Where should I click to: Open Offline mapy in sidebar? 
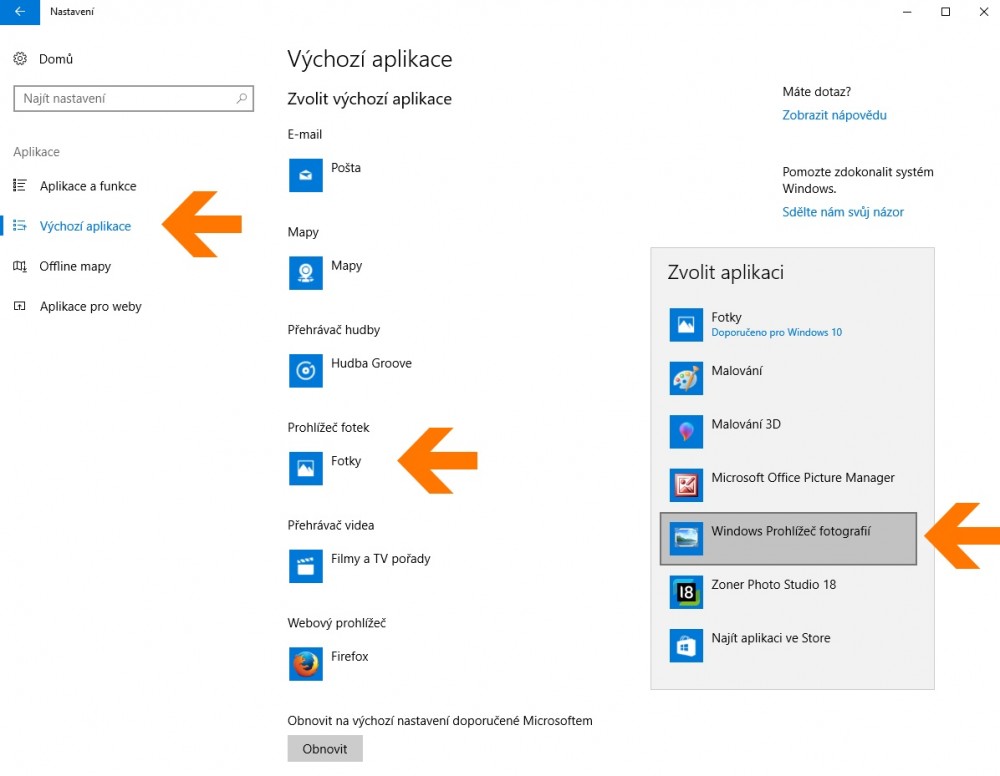pyautogui.click(x=75, y=266)
